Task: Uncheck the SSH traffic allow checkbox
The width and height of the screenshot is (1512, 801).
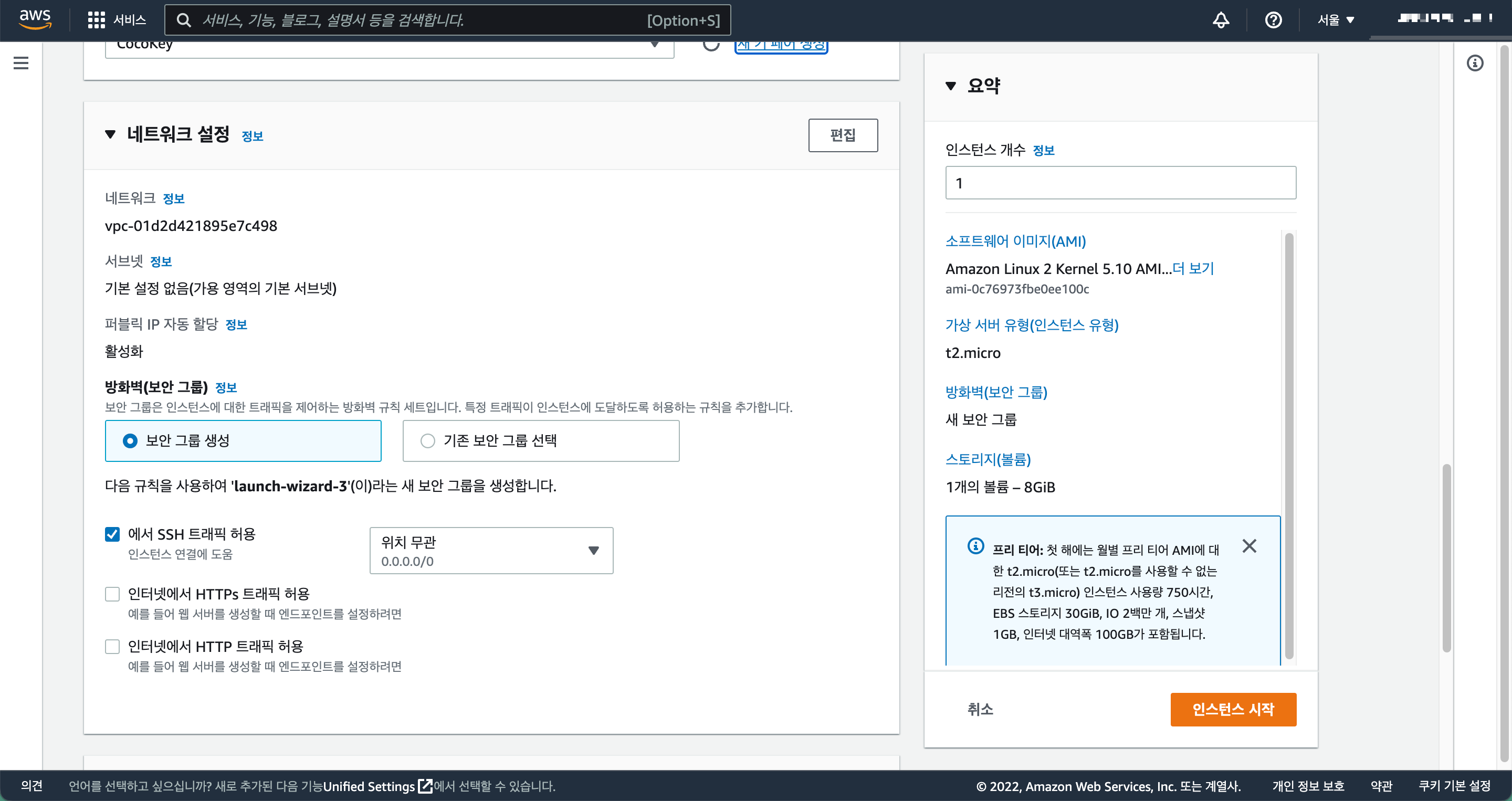Action: click(112, 534)
